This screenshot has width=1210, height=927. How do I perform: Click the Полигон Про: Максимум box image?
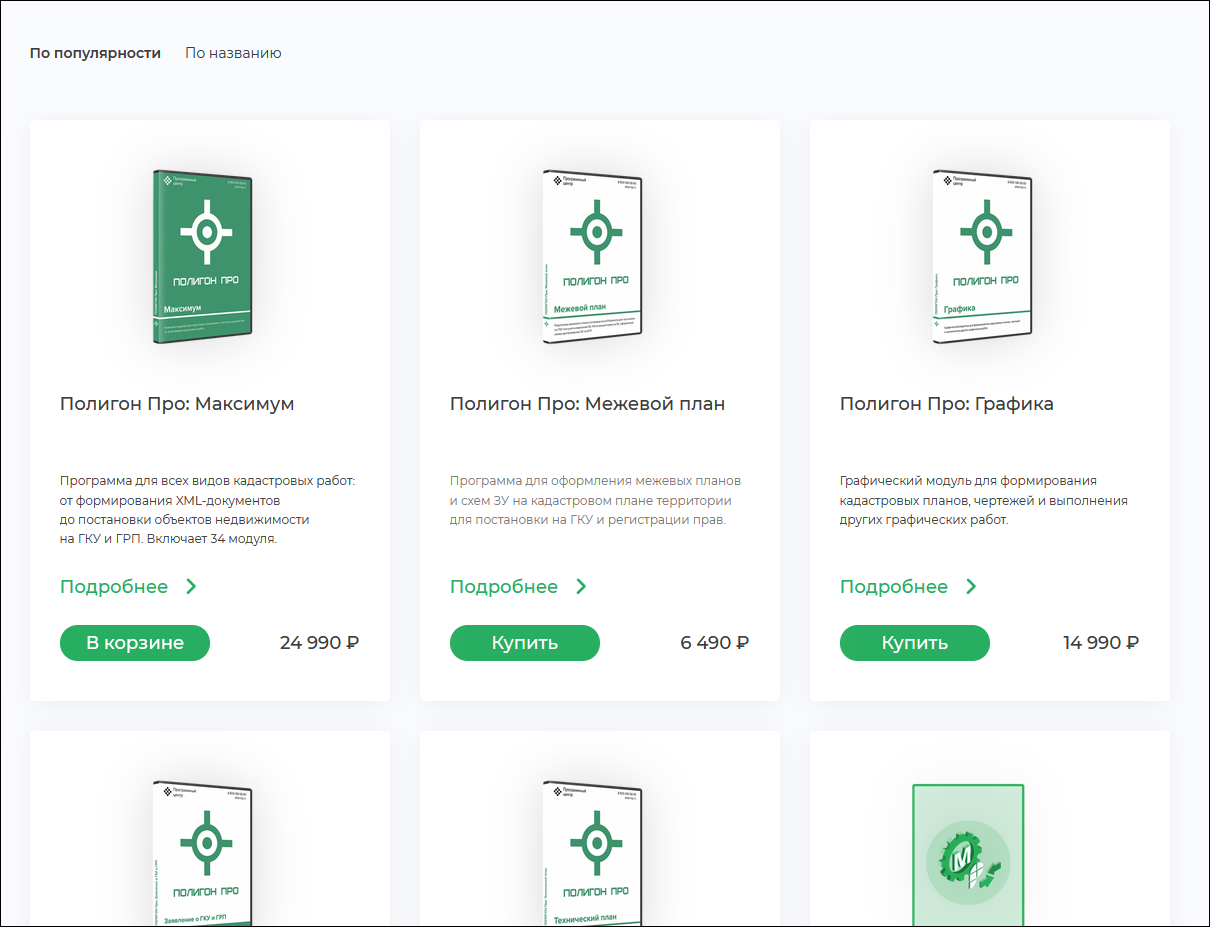[x=207, y=257]
